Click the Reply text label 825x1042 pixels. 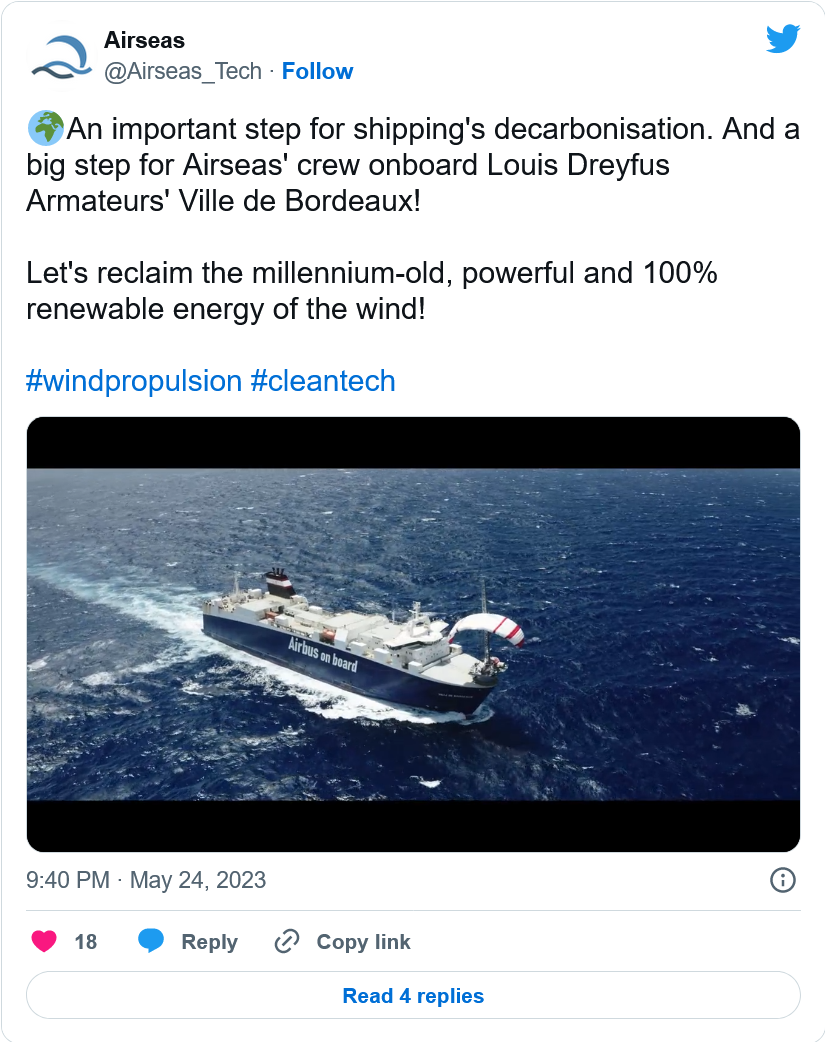[209, 942]
